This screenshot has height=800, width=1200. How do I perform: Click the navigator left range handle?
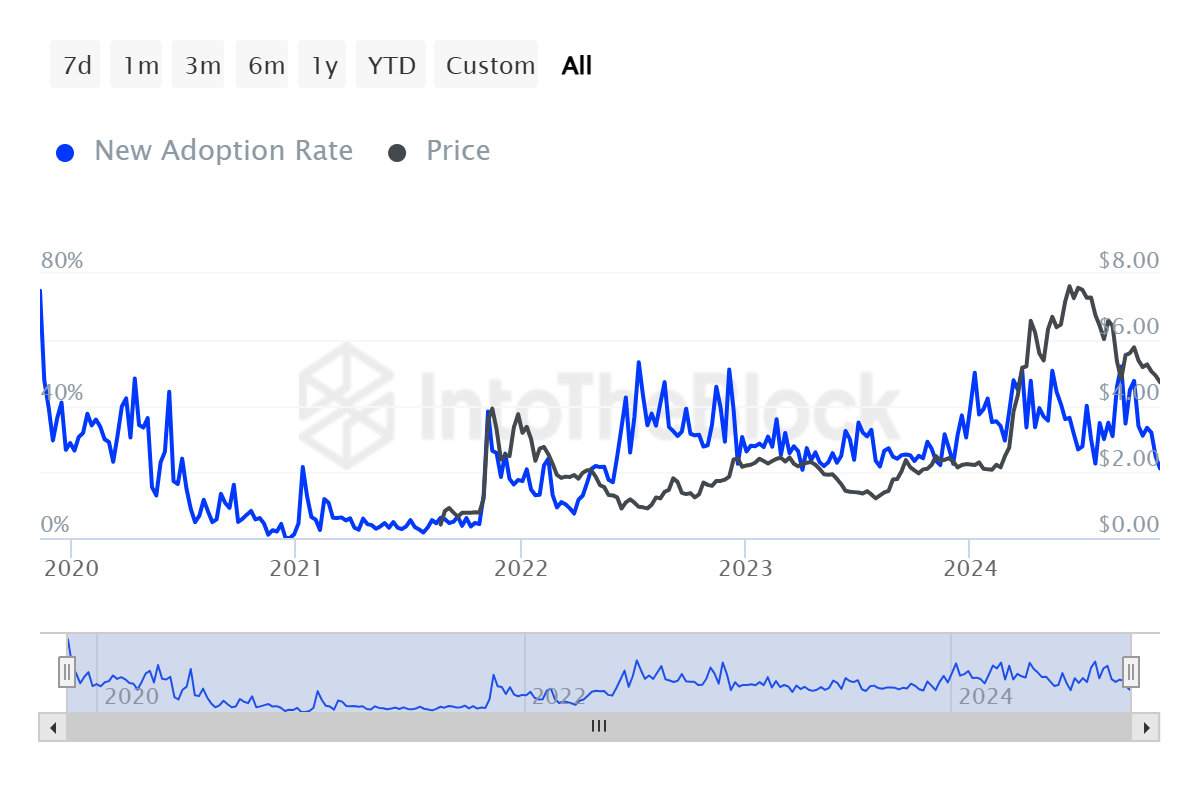(x=67, y=670)
